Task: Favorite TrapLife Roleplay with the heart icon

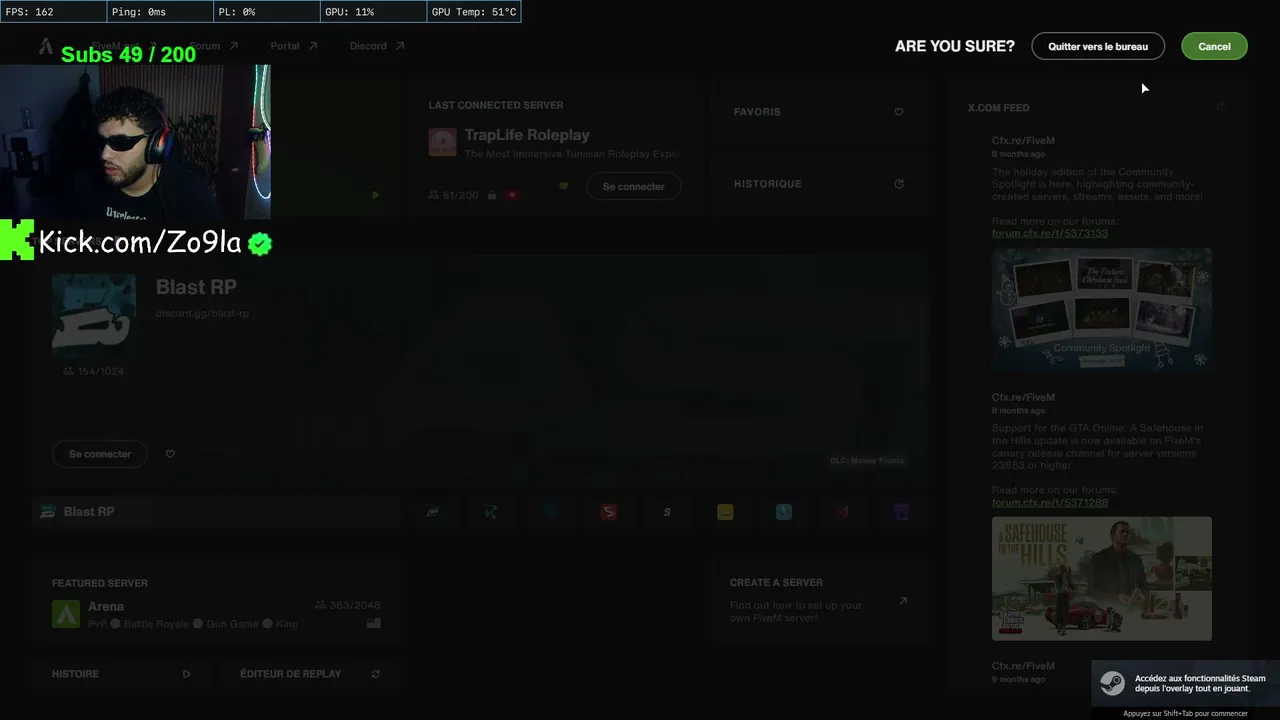Action: click(564, 186)
